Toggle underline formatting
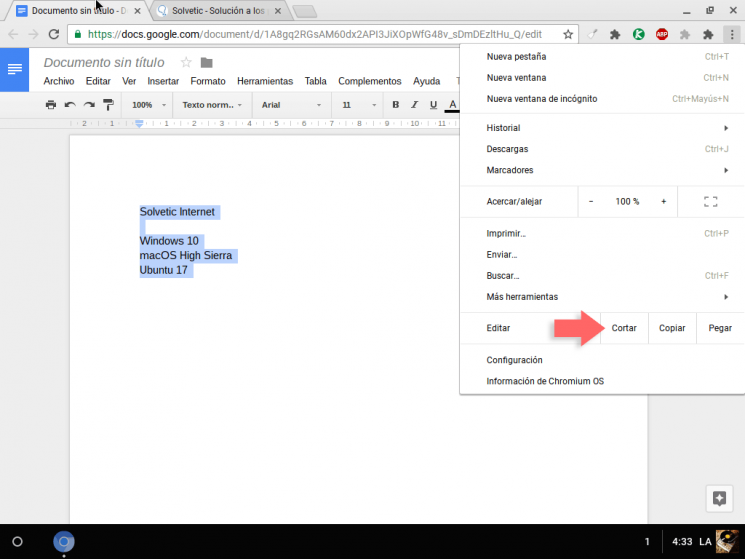The height and width of the screenshot is (559, 745). pos(433,104)
